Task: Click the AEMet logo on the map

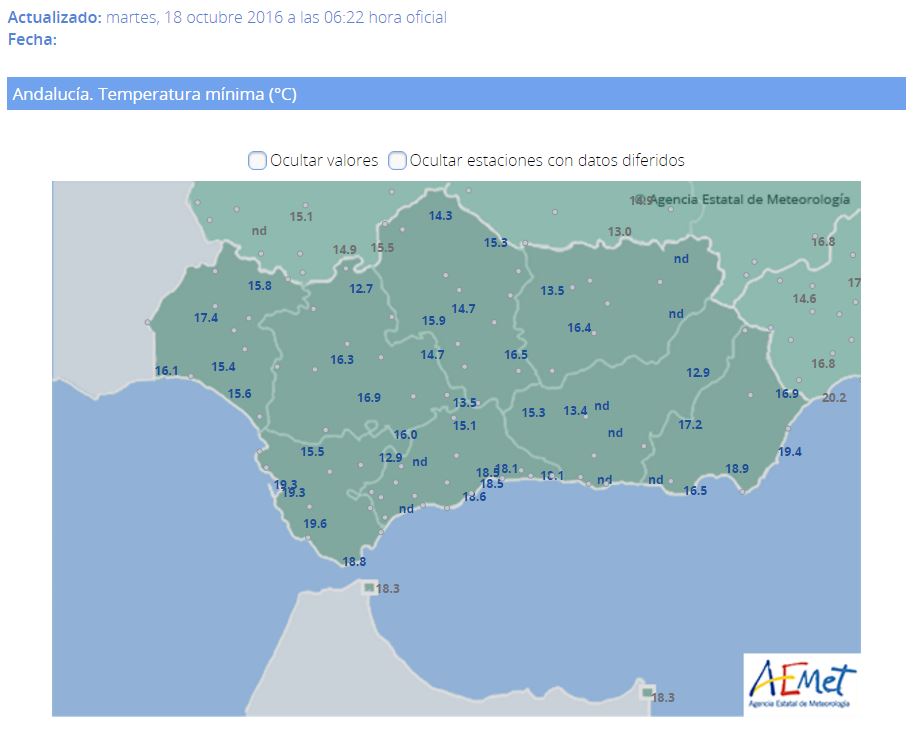Action: click(802, 685)
